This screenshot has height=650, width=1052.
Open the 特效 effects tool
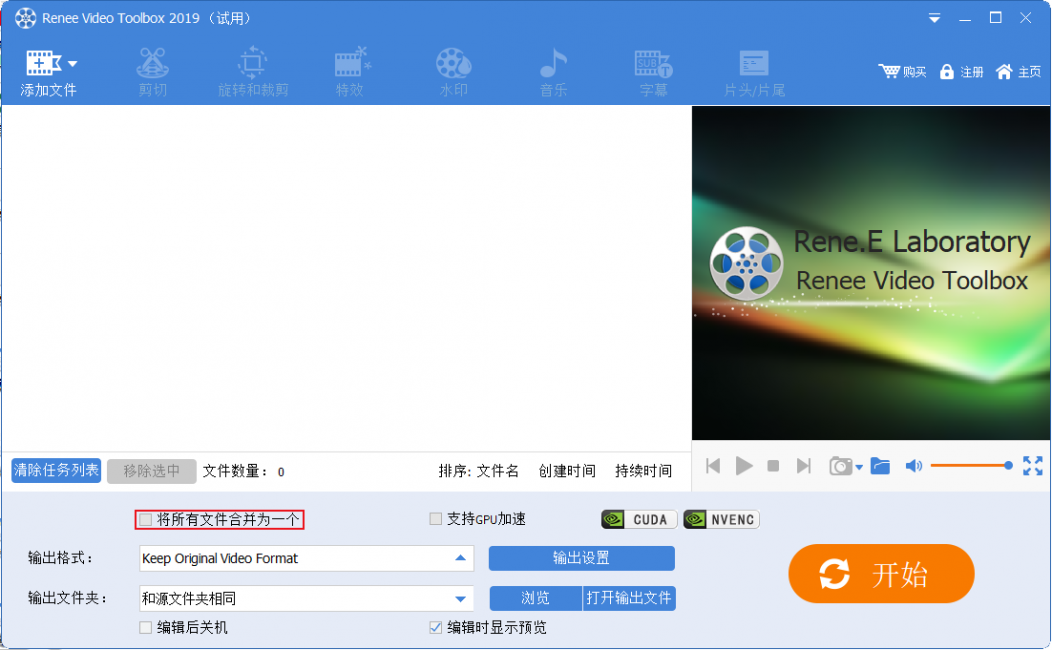[350, 72]
